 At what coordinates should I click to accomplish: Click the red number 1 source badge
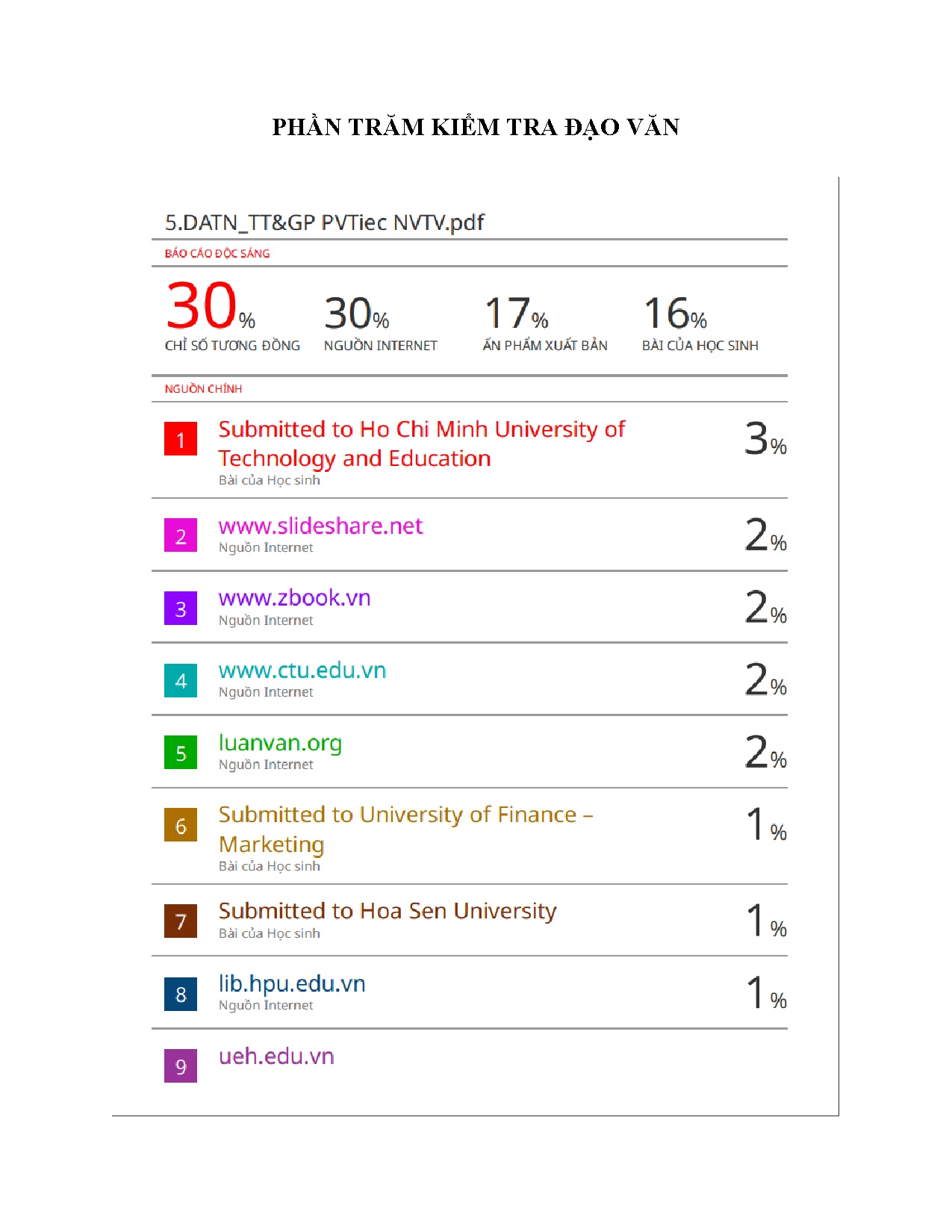point(181,439)
